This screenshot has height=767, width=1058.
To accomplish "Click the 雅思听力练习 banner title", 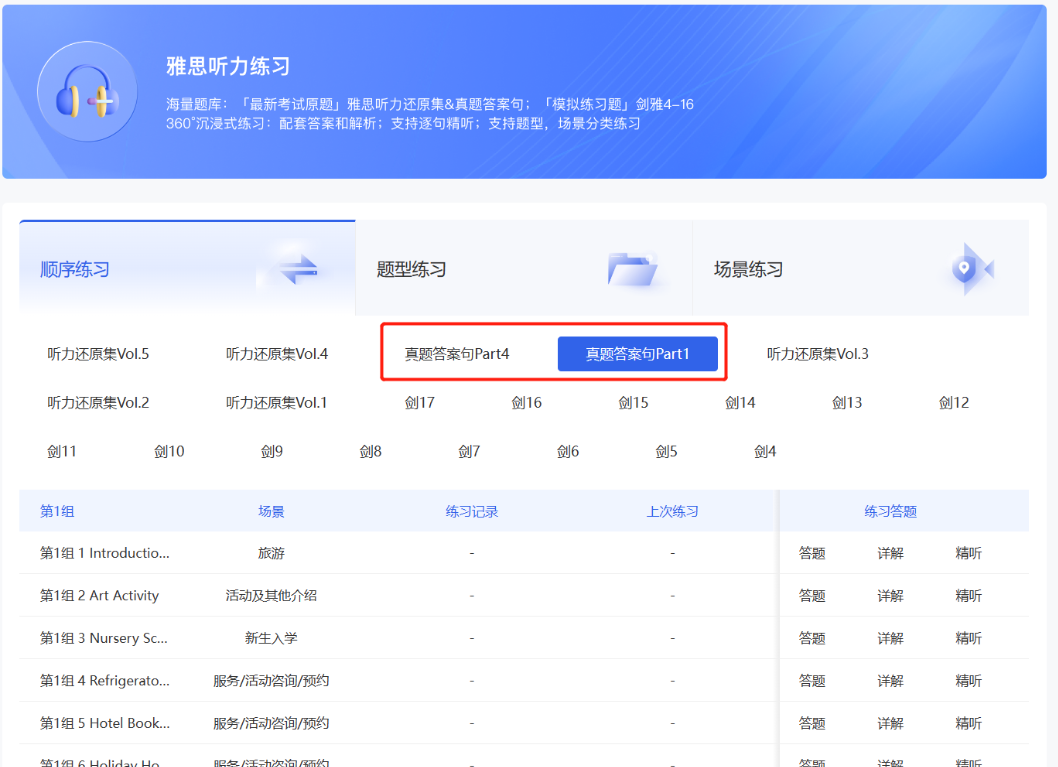I will (x=229, y=66).
